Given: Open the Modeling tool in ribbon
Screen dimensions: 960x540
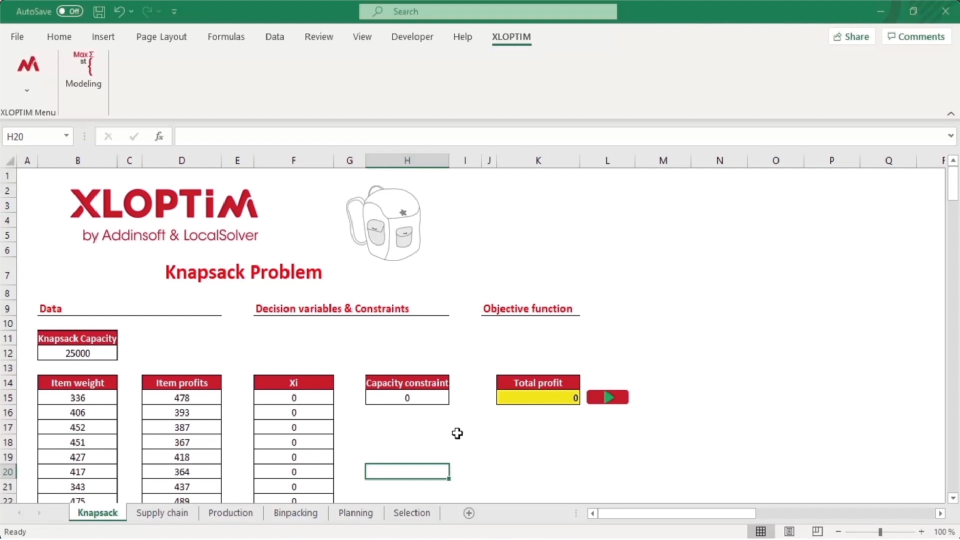Looking at the screenshot, I should point(83,70).
